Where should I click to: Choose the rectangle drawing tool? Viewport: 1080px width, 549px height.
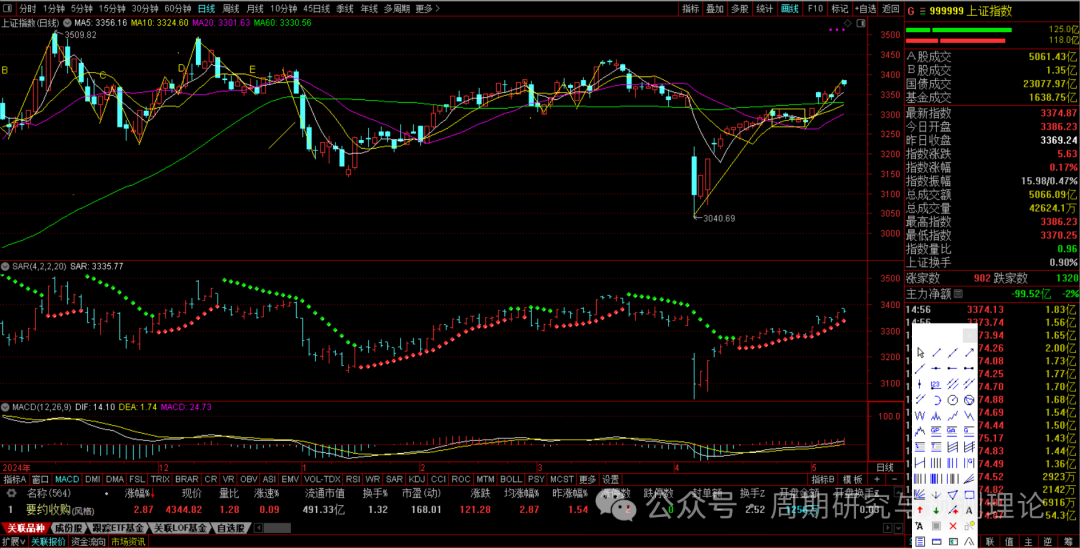click(970, 494)
